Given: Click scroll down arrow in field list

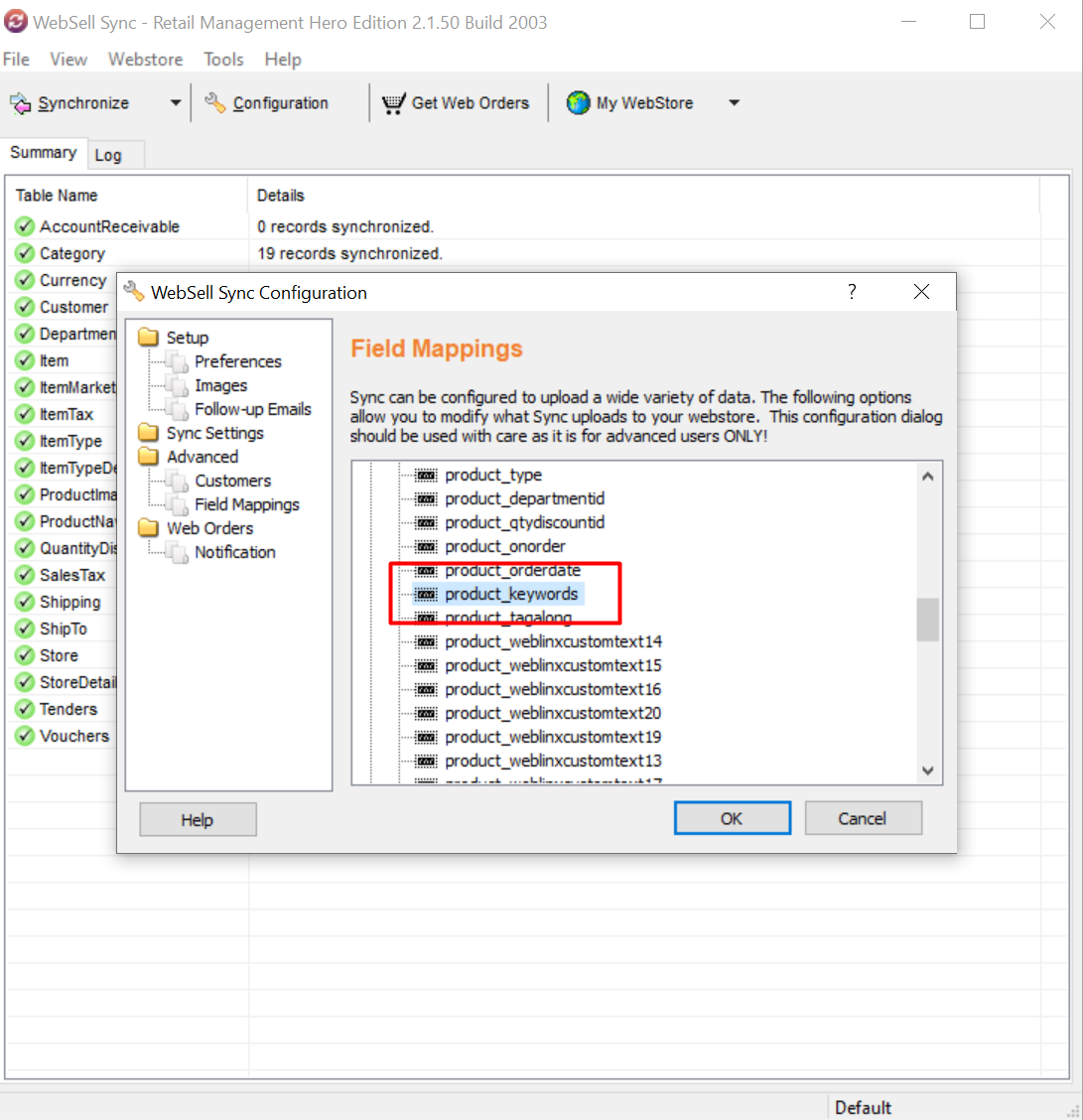Looking at the screenshot, I should 927,770.
